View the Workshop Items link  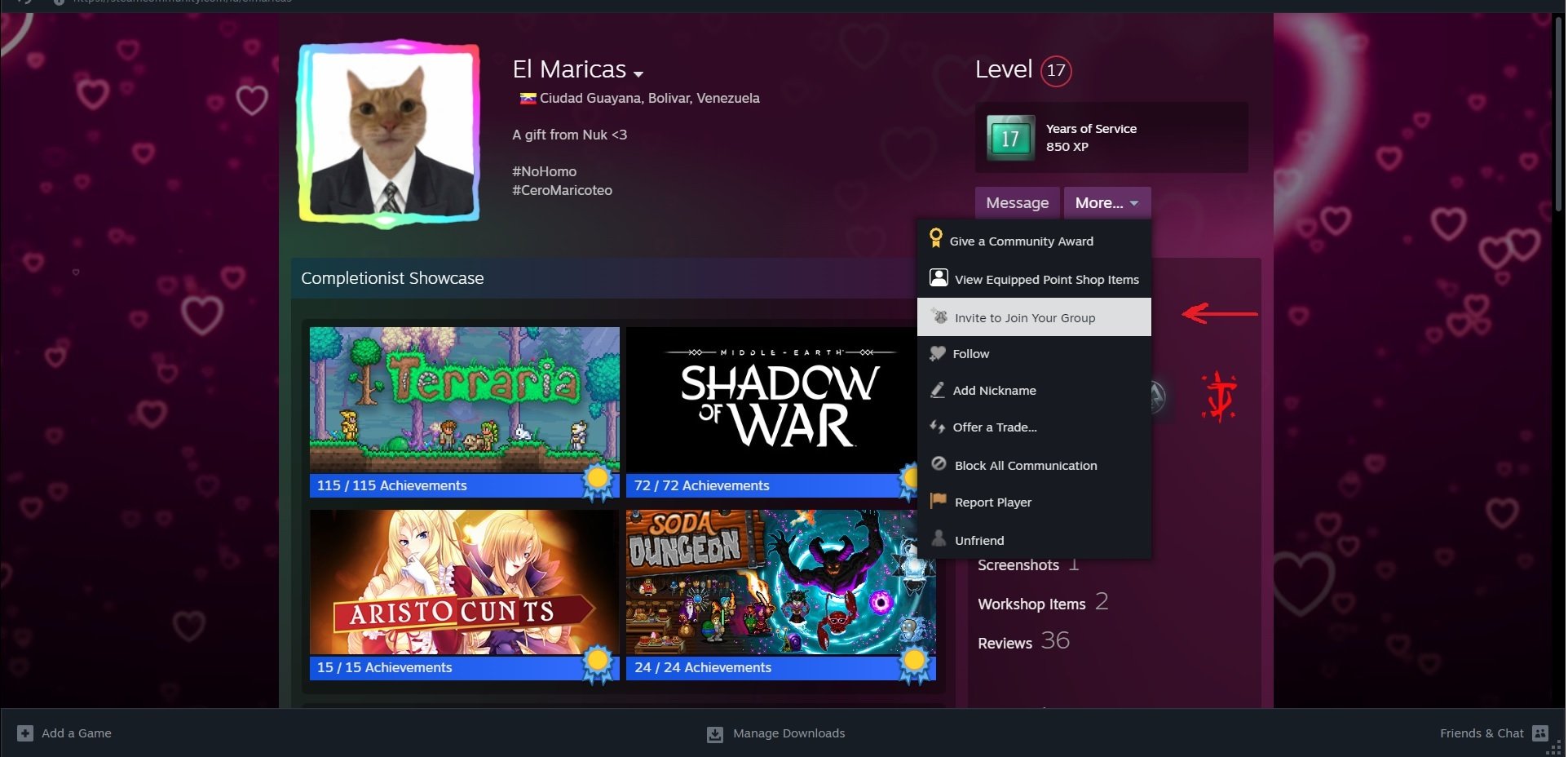[1031, 604]
